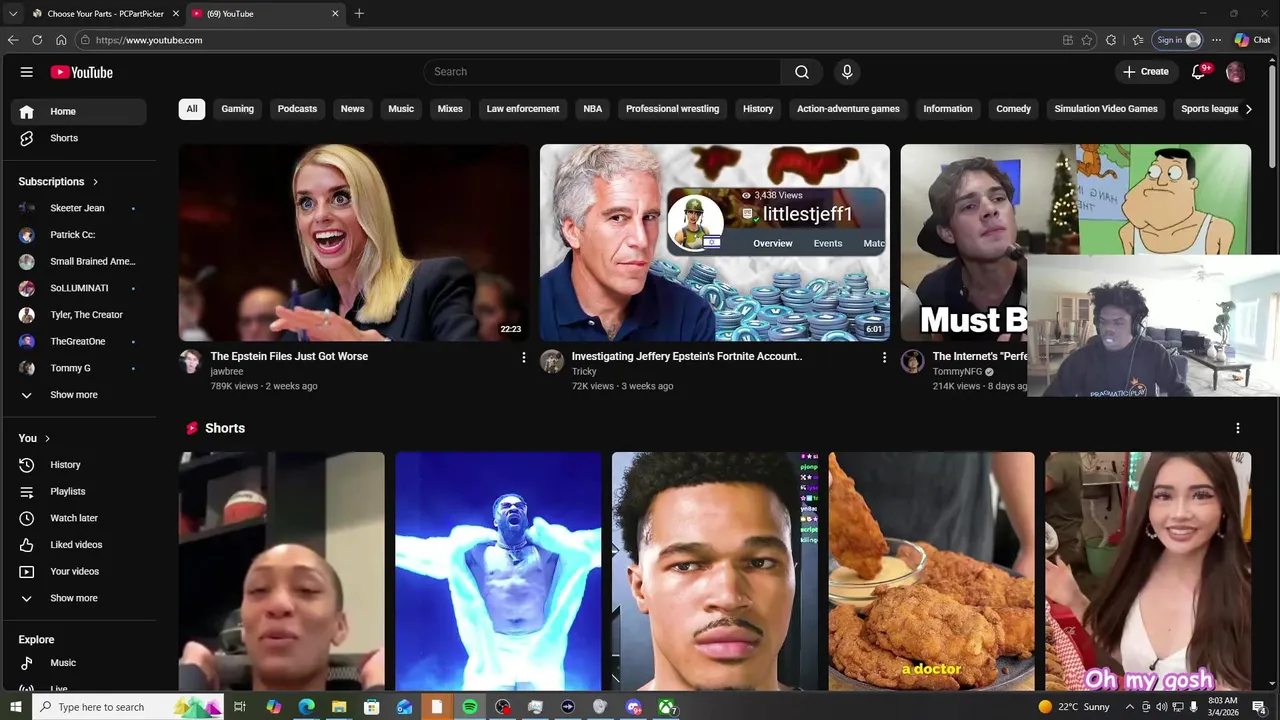Go back in browser history

pos(13,40)
